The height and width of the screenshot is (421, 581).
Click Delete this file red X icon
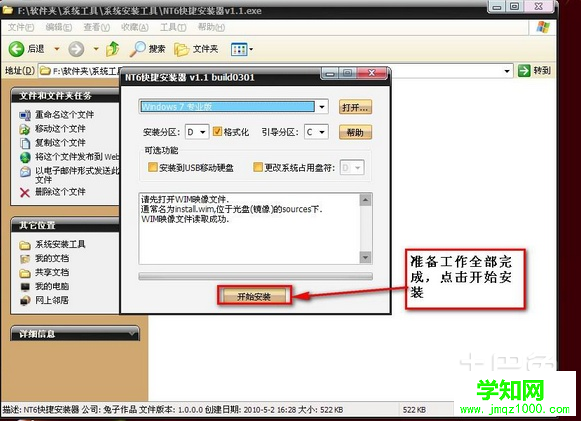(x=25, y=192)
